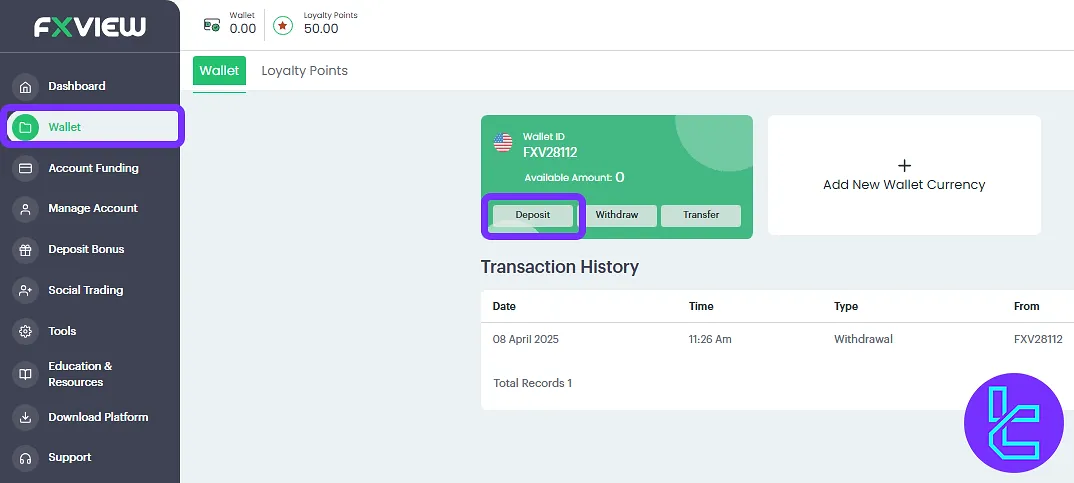
Task: Click the Time column header
Action: pos(701,306)
